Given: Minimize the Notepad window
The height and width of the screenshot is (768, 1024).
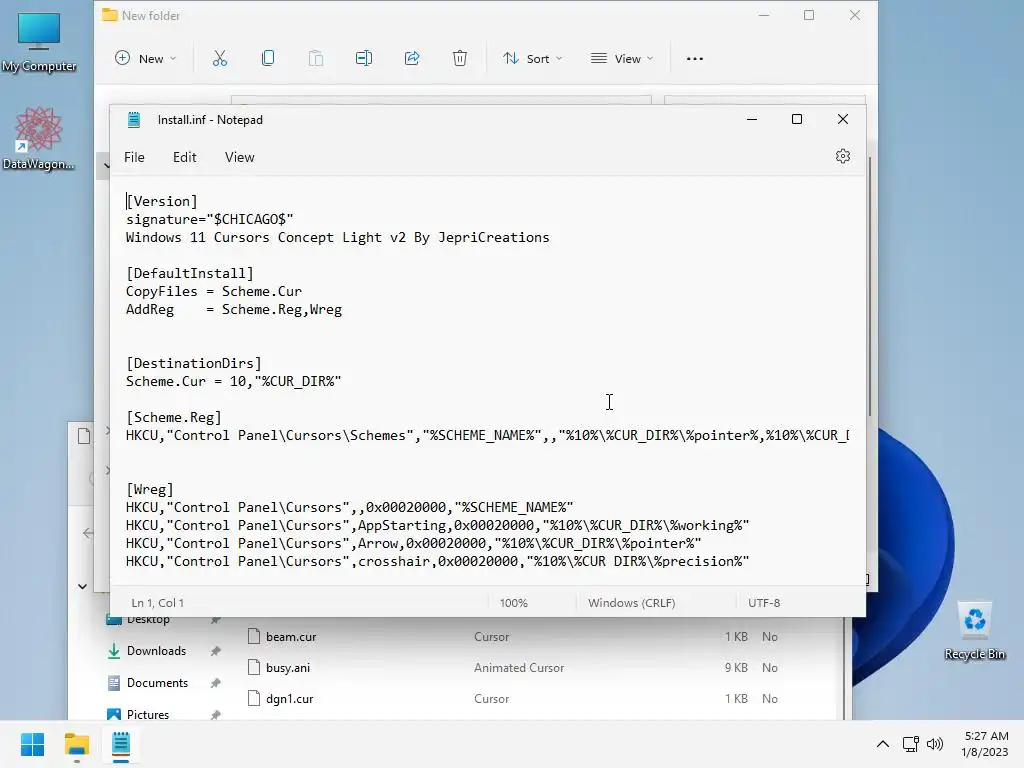Looking at the screenshot, I should [752, 119].
